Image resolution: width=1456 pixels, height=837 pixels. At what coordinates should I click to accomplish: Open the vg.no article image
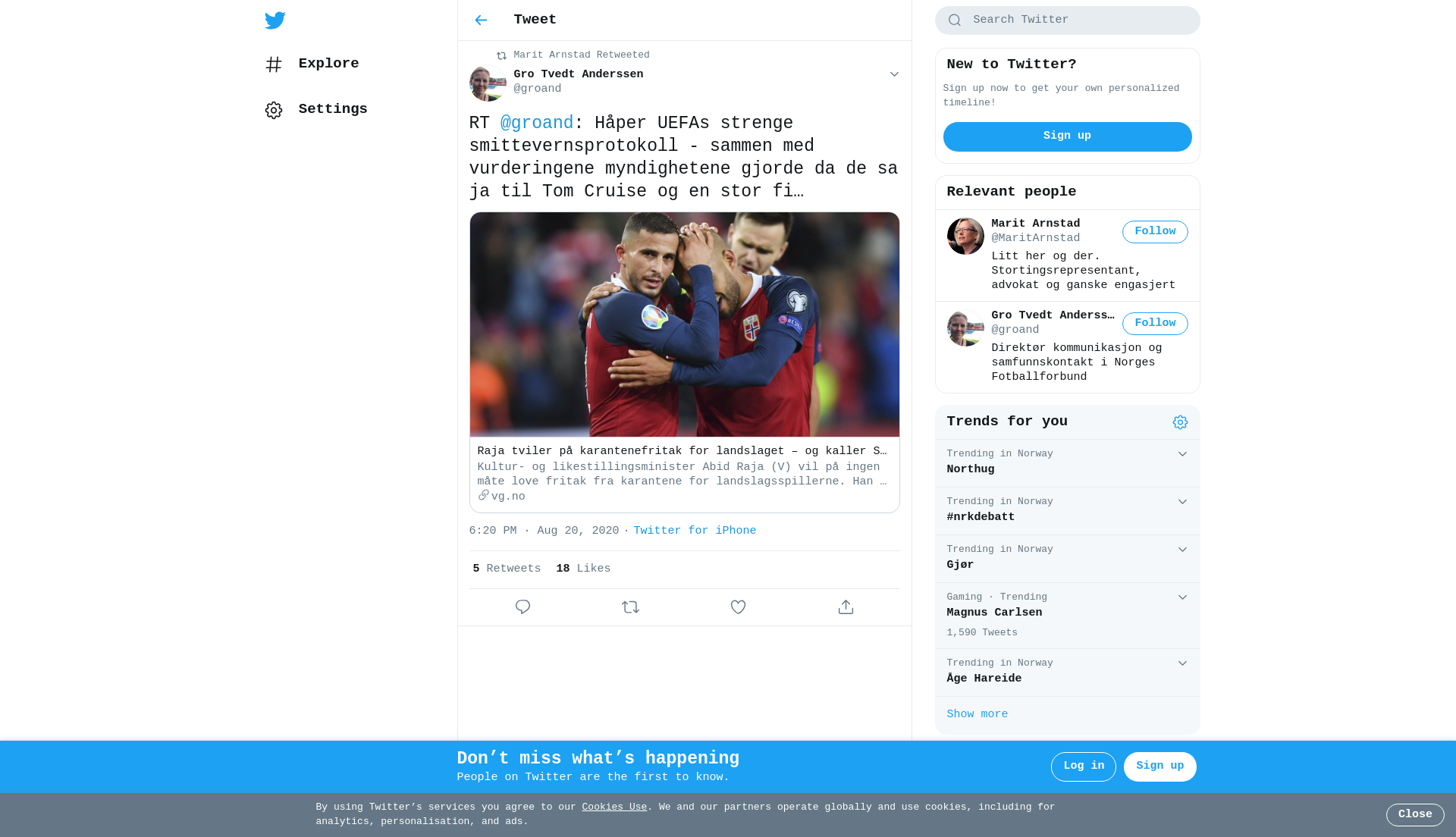point(684,324)
